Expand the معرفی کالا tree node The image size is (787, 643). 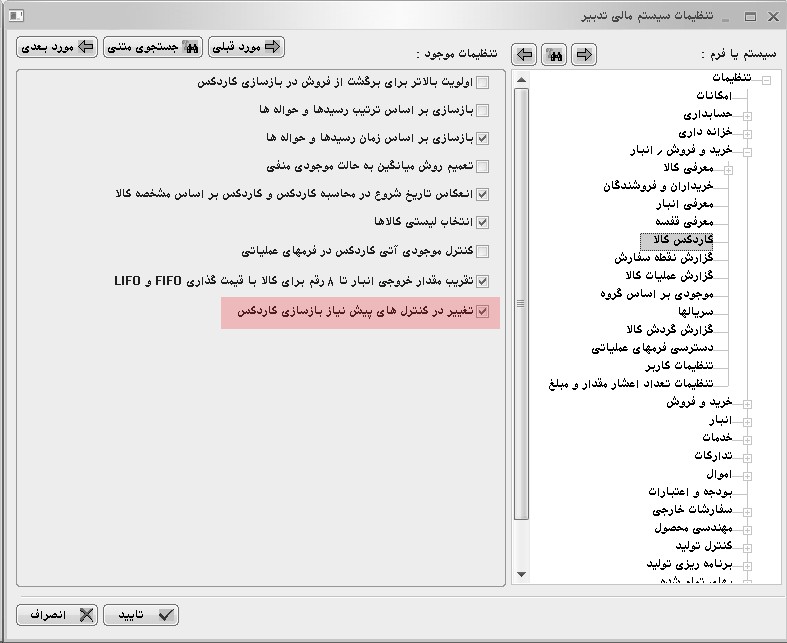[729, 169]
